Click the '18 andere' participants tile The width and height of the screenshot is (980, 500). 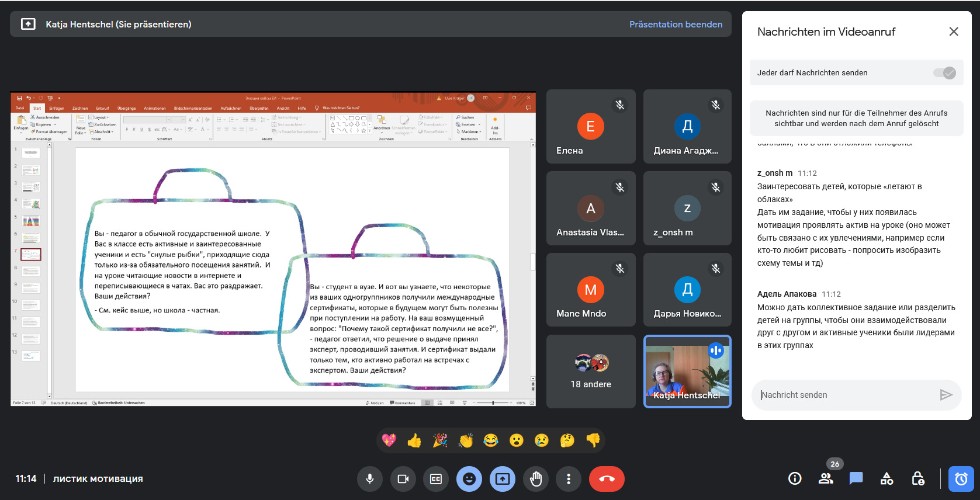591,371
